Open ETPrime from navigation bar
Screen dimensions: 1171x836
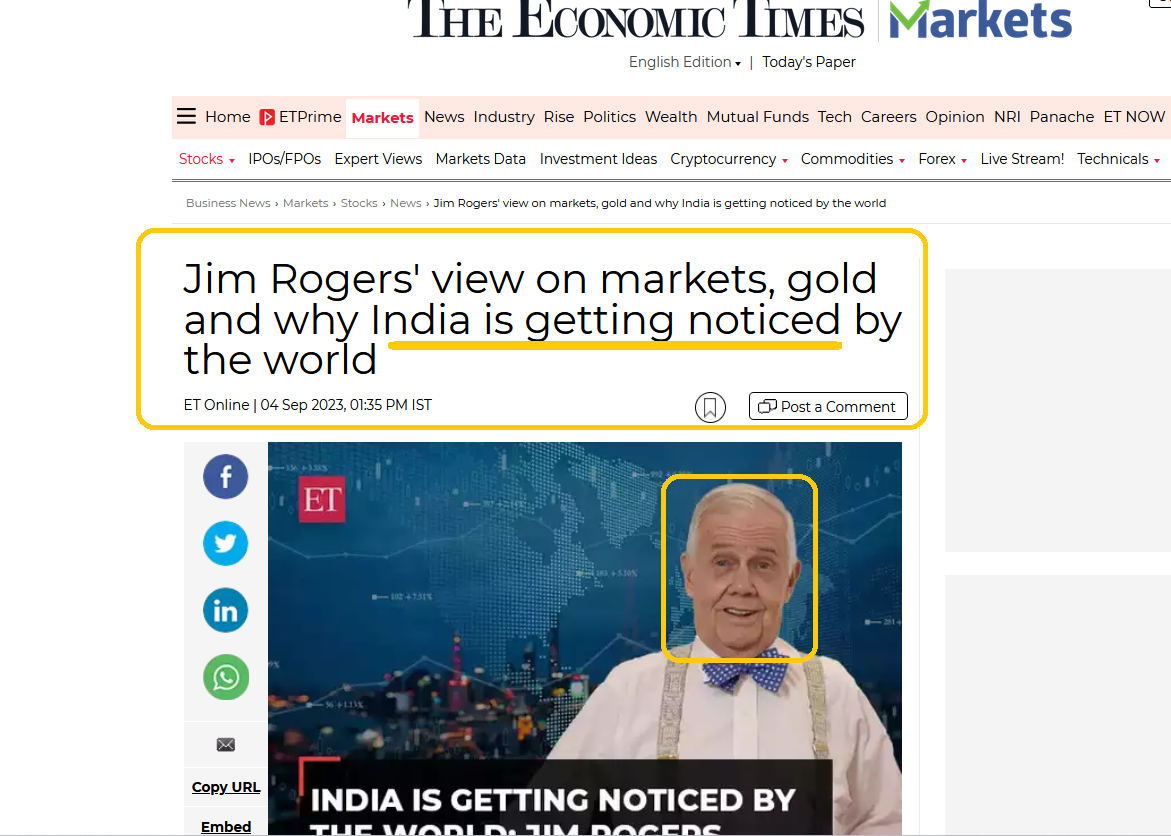pyautogui.click(x=300, y=117)
